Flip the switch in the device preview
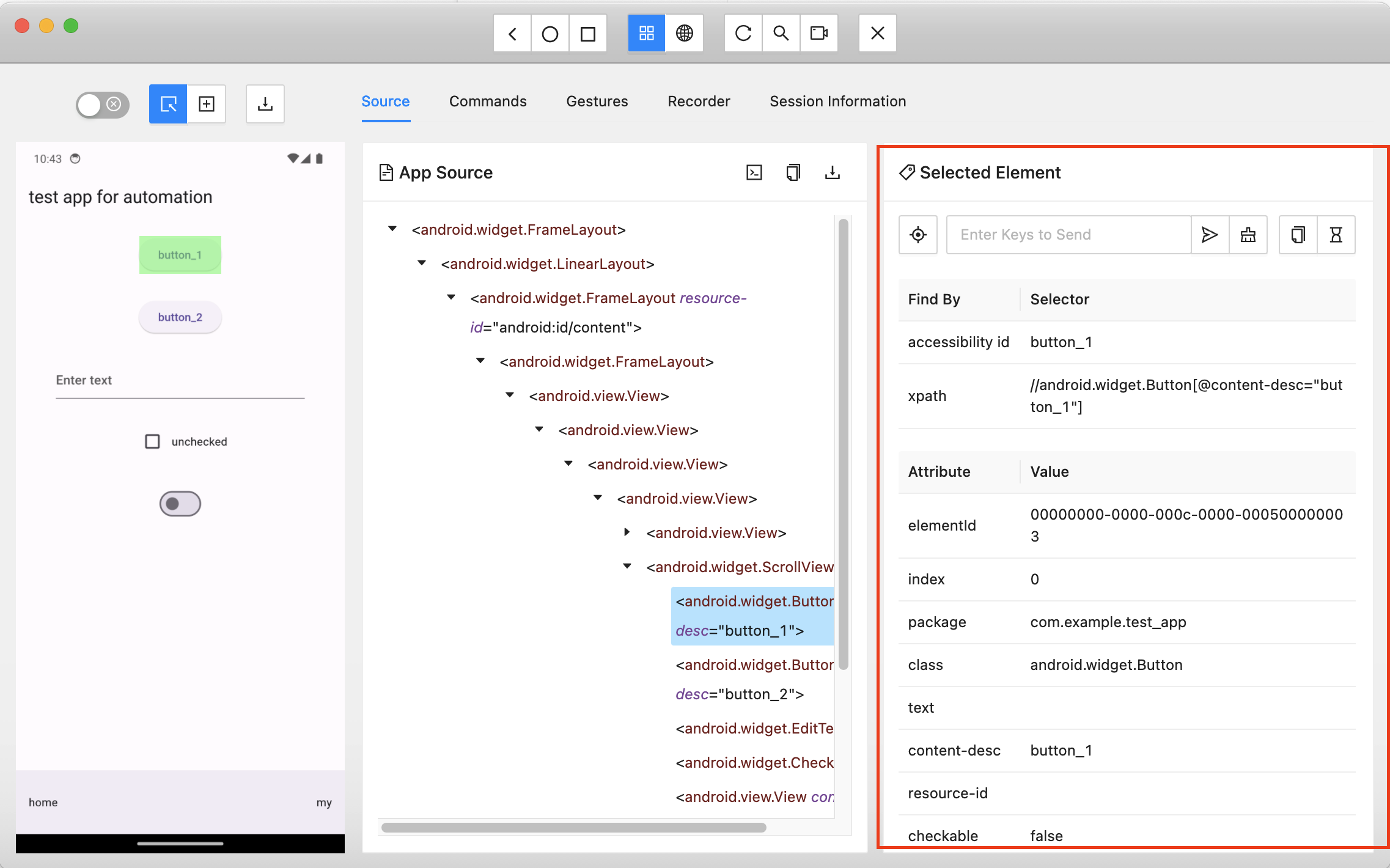 (180, 504)
